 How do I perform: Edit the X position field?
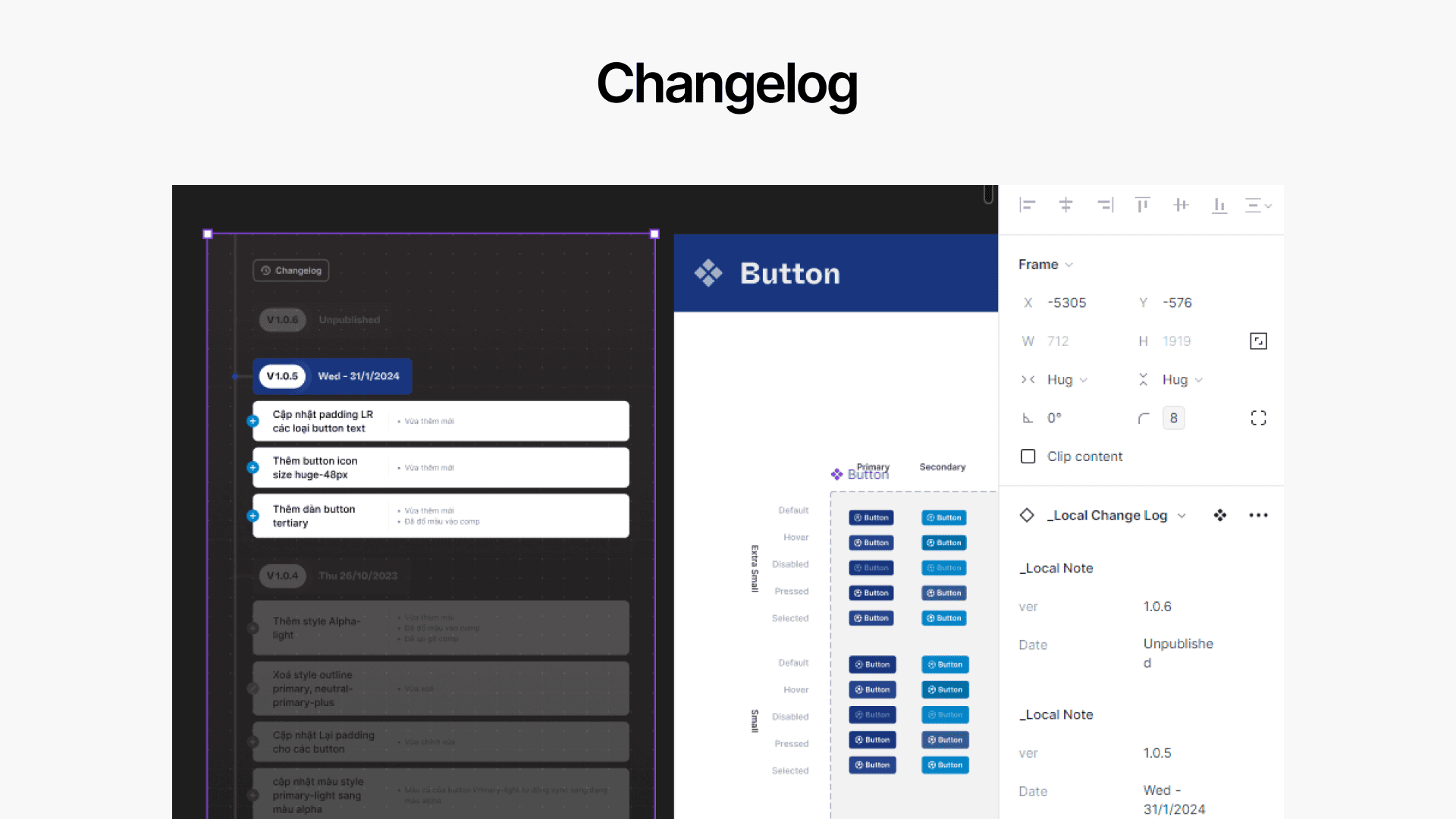pyautogui.click(x=1067, y=303)
